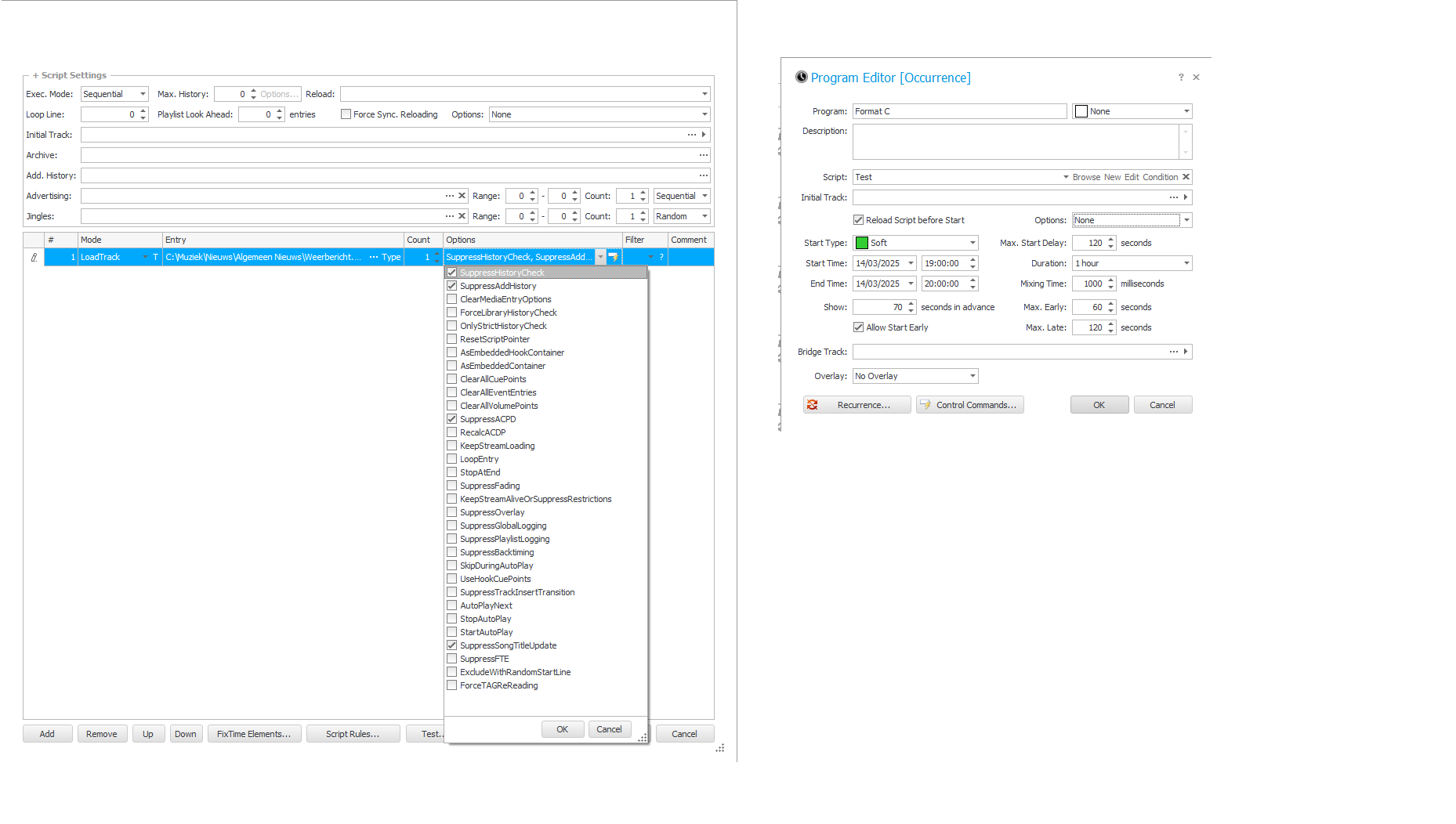Clear the Advertising field with its X icon
1456x824 pixels.
(462, 196)
